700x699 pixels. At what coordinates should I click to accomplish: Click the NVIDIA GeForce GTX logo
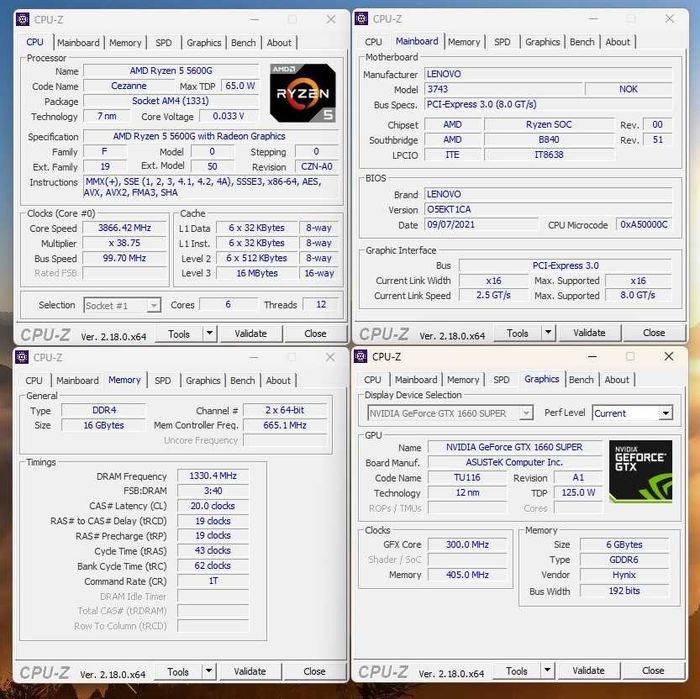point(641,471)
